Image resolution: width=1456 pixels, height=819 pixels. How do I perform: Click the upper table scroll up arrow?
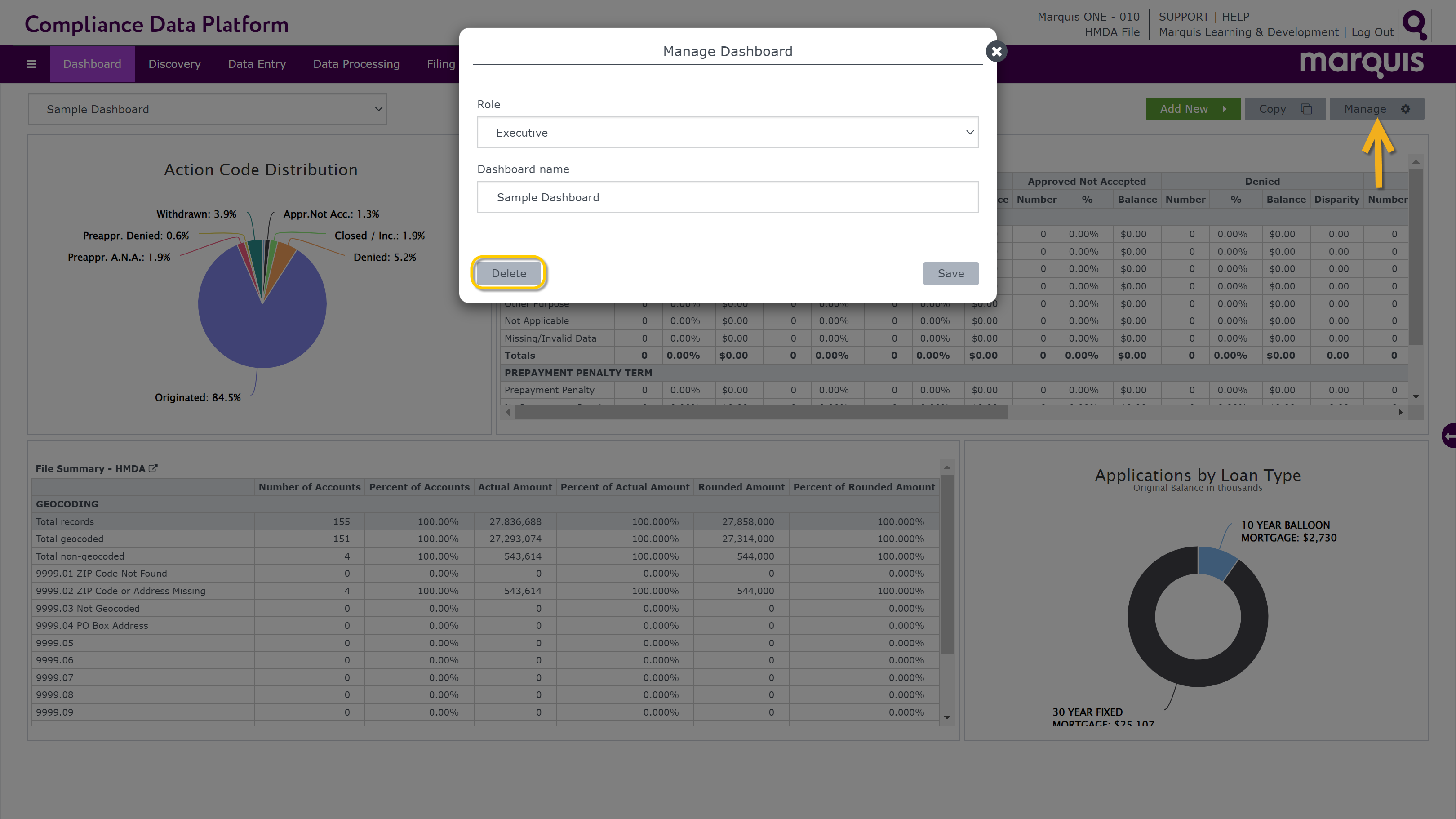[1416, 162]
